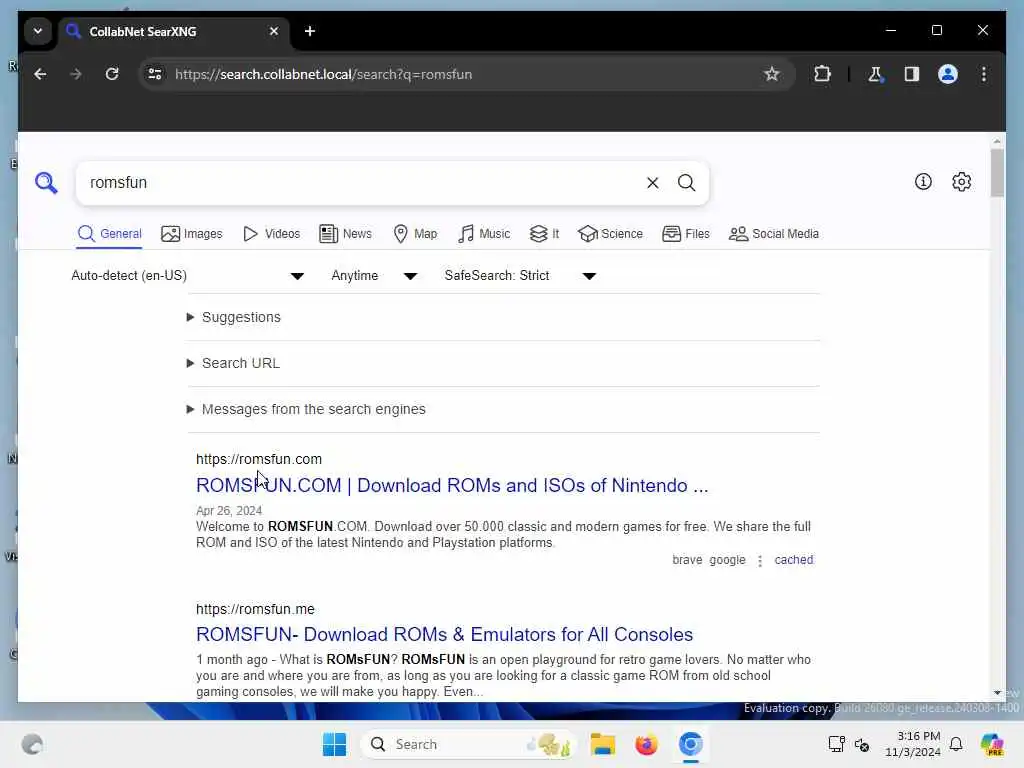
Task: Open the cached link for romsfun.com
Action: tap(793, 560)
